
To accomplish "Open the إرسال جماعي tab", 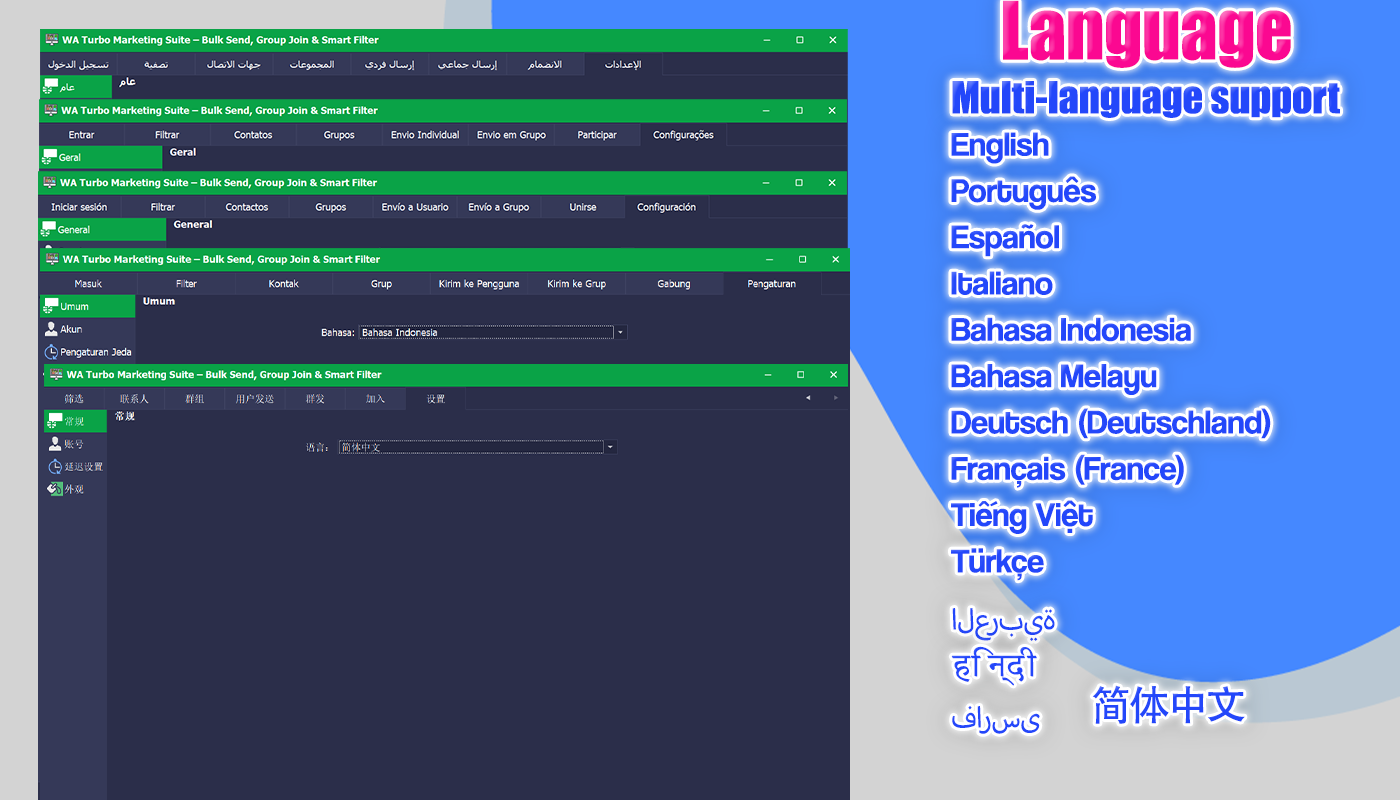I will [x=467, y=64].
